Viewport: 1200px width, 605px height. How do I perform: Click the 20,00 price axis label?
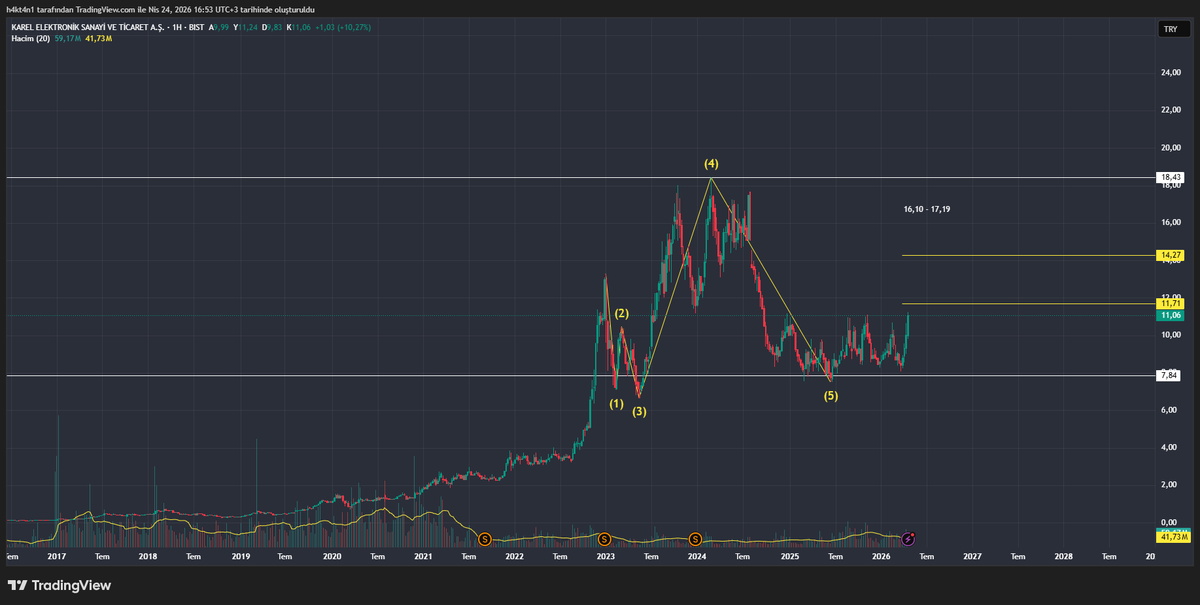pyautogui.click(x=1170, y=148)
